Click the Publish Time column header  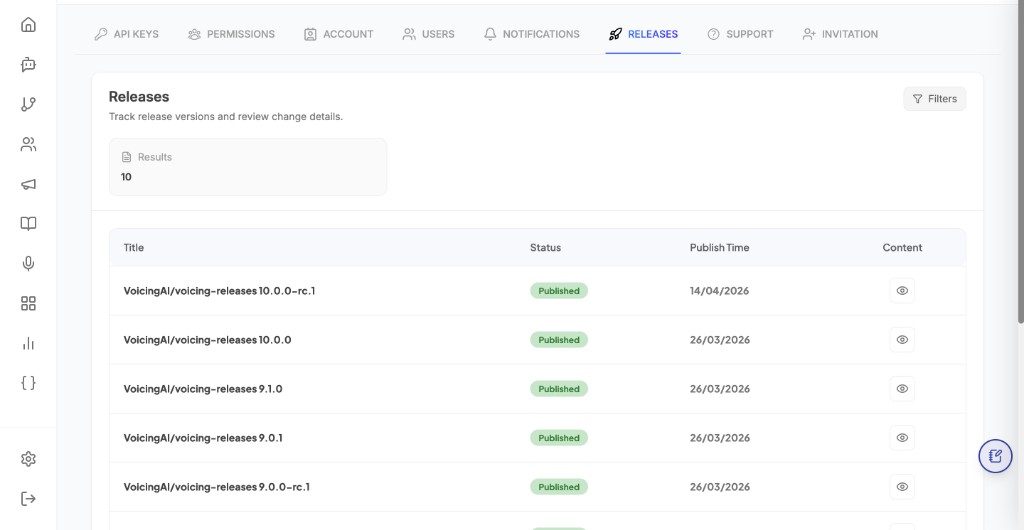[x=719, y=247]
